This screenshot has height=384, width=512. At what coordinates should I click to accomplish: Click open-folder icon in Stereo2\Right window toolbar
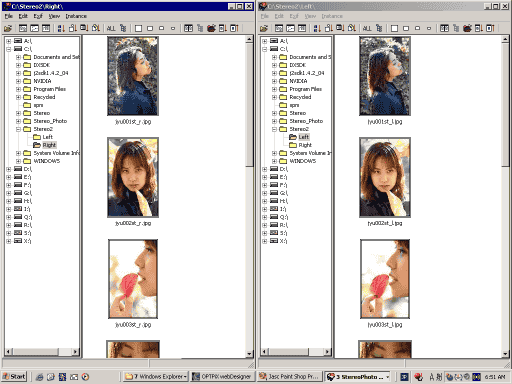(8, 28)
